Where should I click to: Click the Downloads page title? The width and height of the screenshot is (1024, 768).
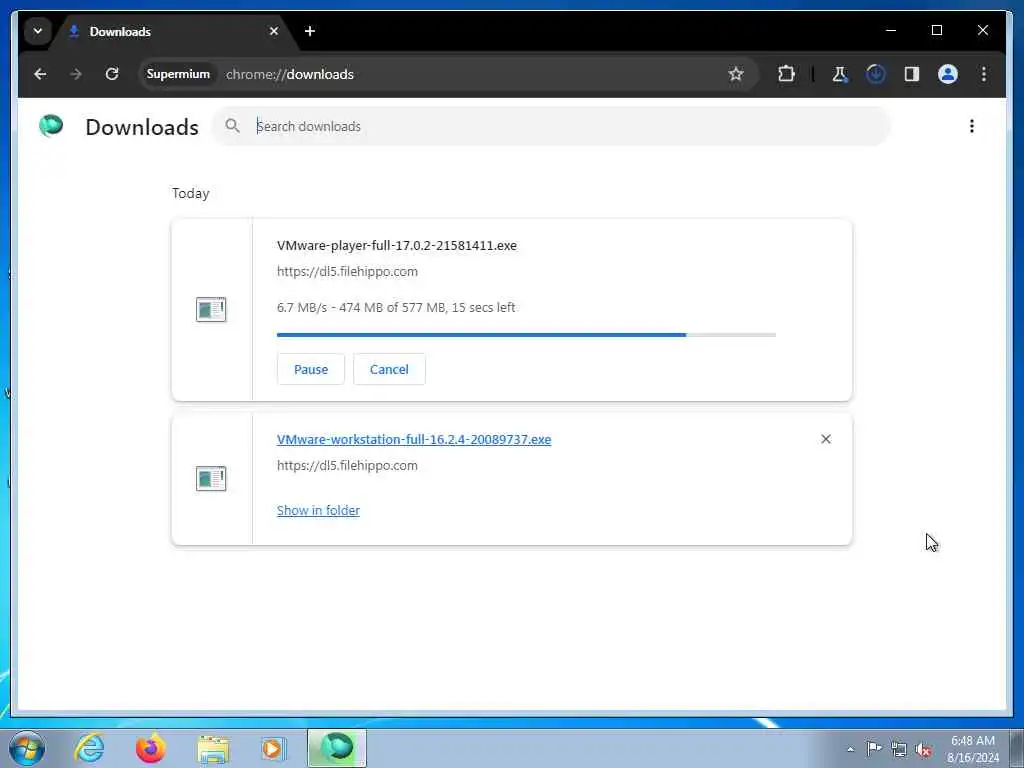point(142,127)
